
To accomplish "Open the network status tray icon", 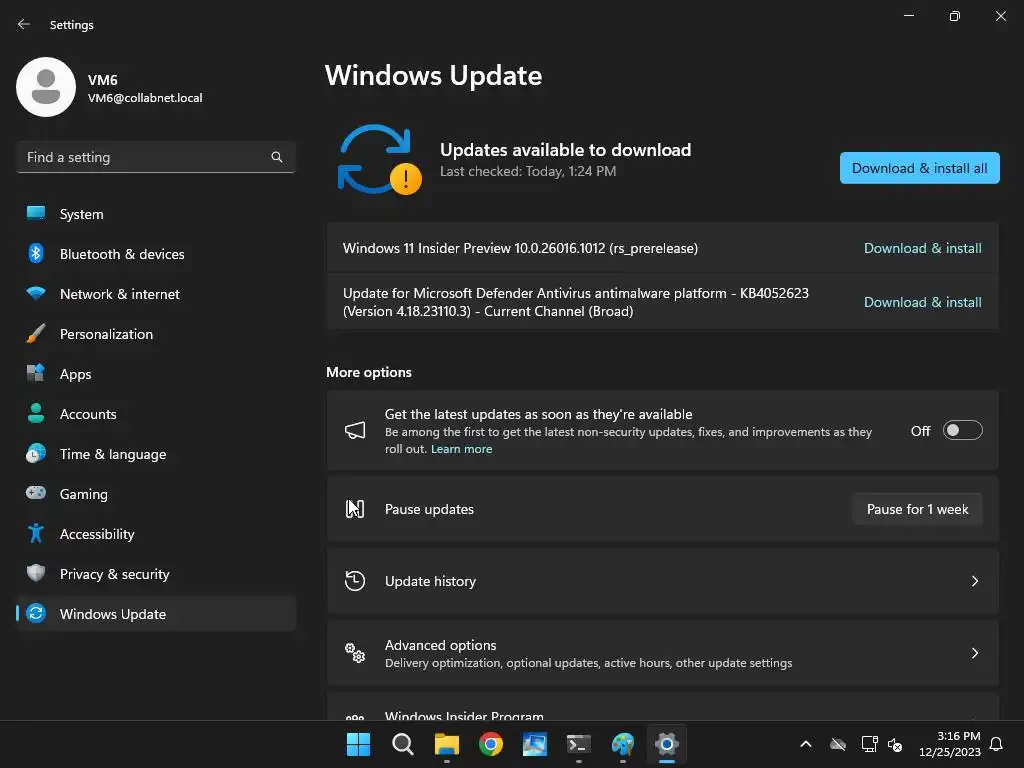I will pos(869,744).
